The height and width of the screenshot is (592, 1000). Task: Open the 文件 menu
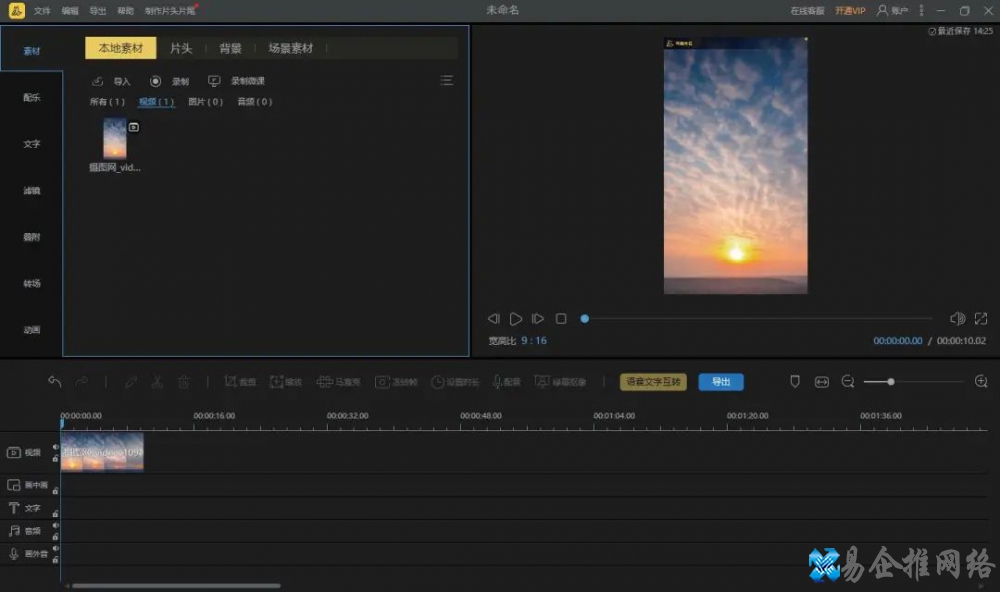pyautogui.click(x=40, y=10)
